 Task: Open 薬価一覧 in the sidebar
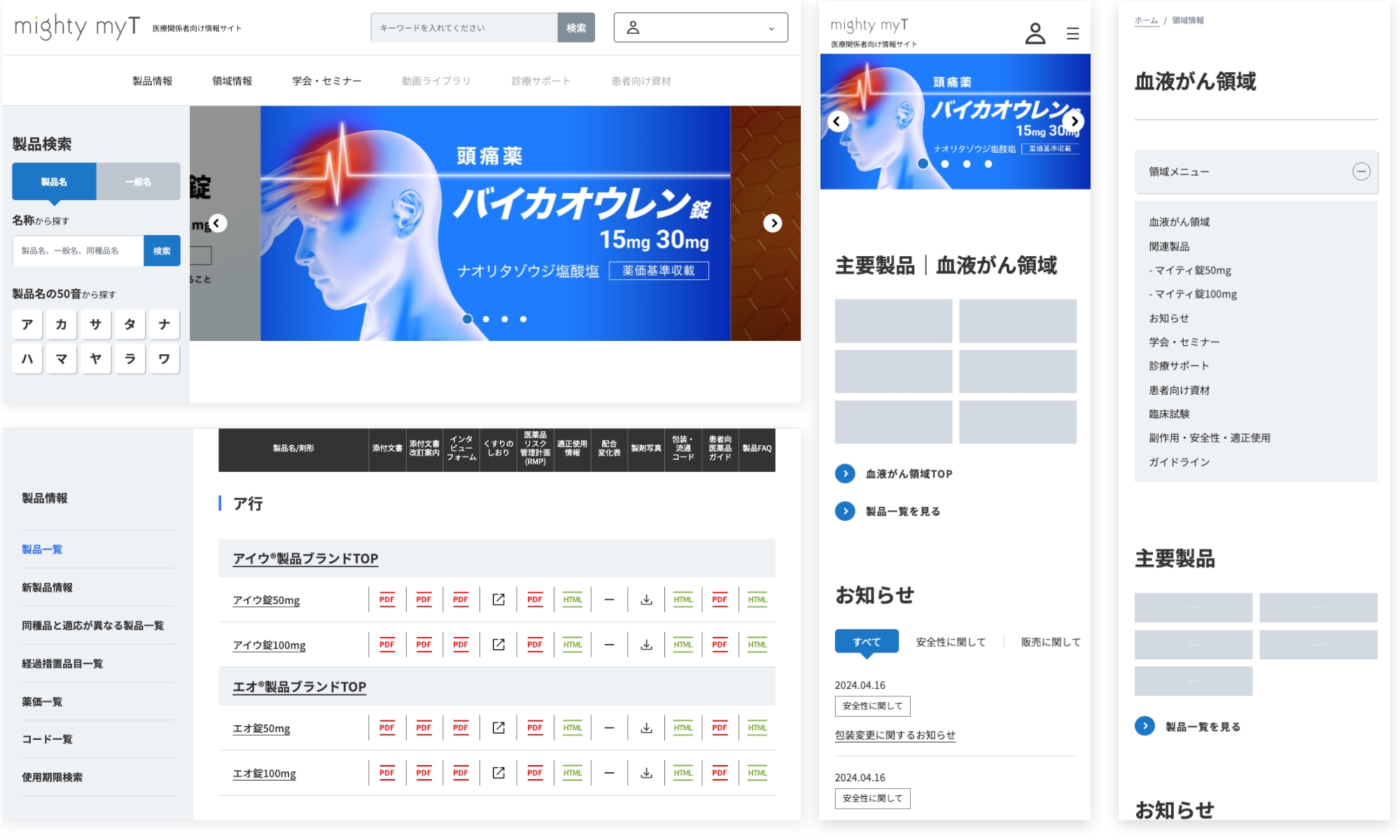pos(42,701)
